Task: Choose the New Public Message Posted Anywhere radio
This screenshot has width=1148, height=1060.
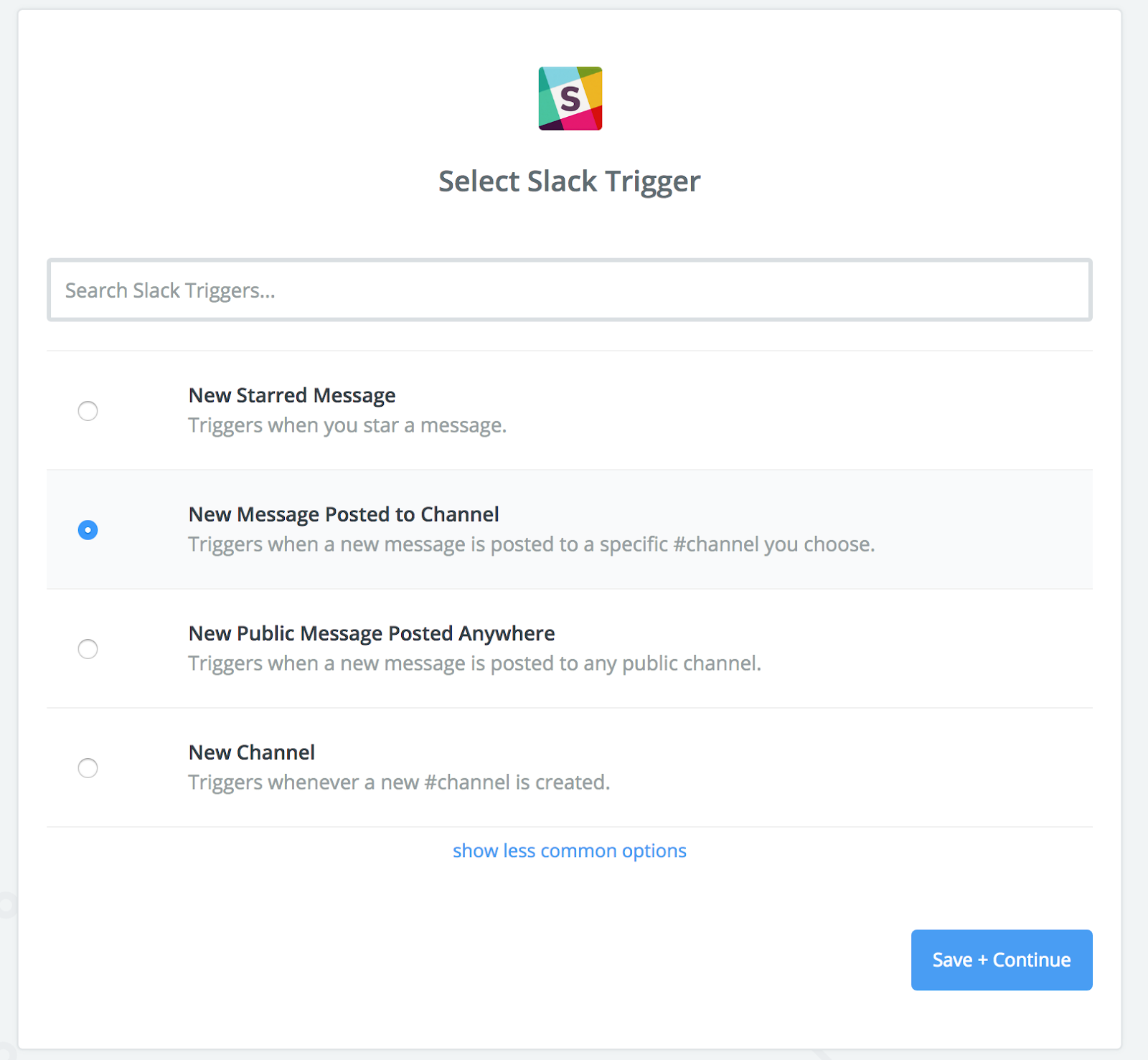Action: [88, 649]
